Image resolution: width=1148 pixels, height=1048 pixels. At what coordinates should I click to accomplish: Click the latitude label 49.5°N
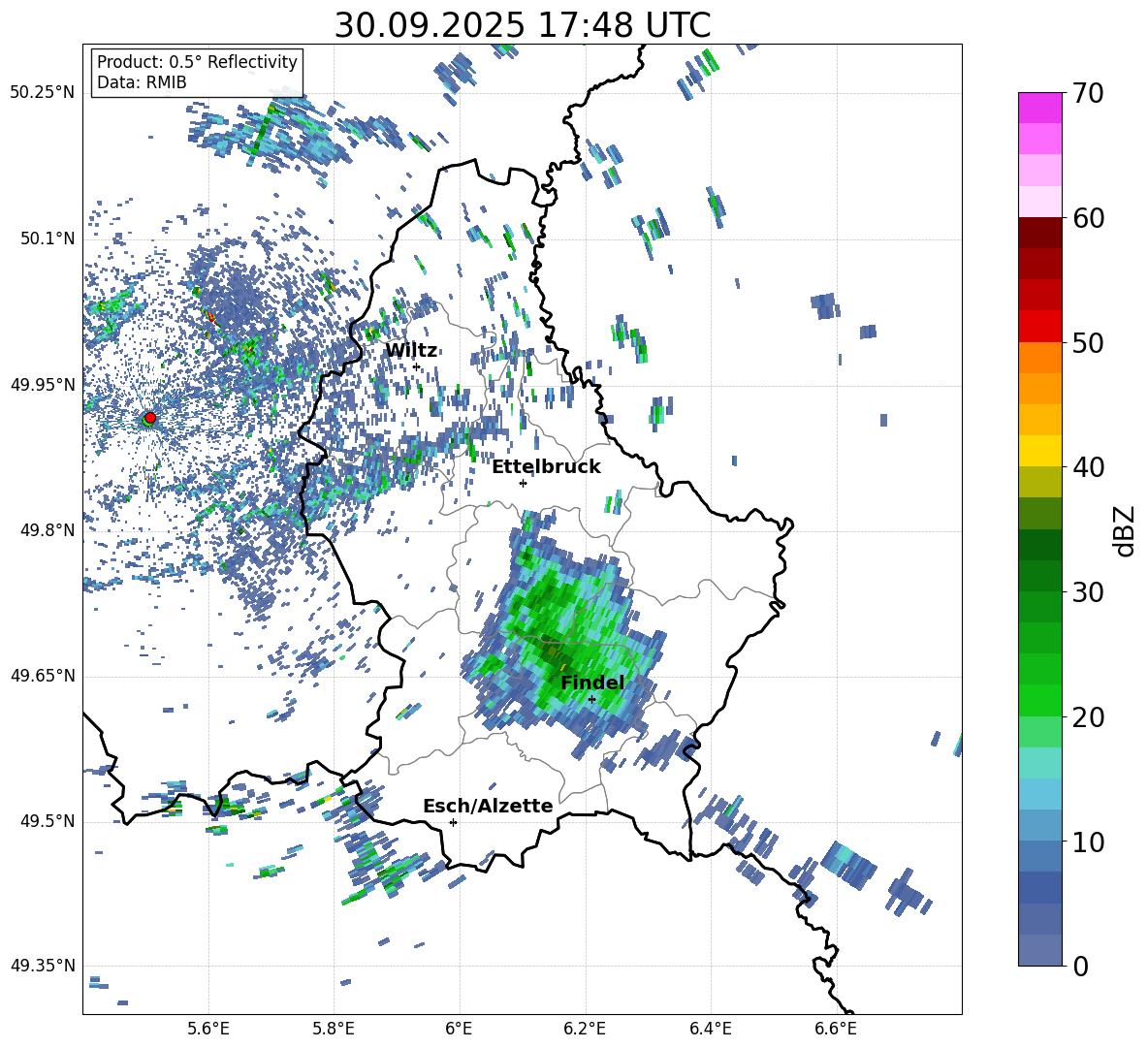47,821
